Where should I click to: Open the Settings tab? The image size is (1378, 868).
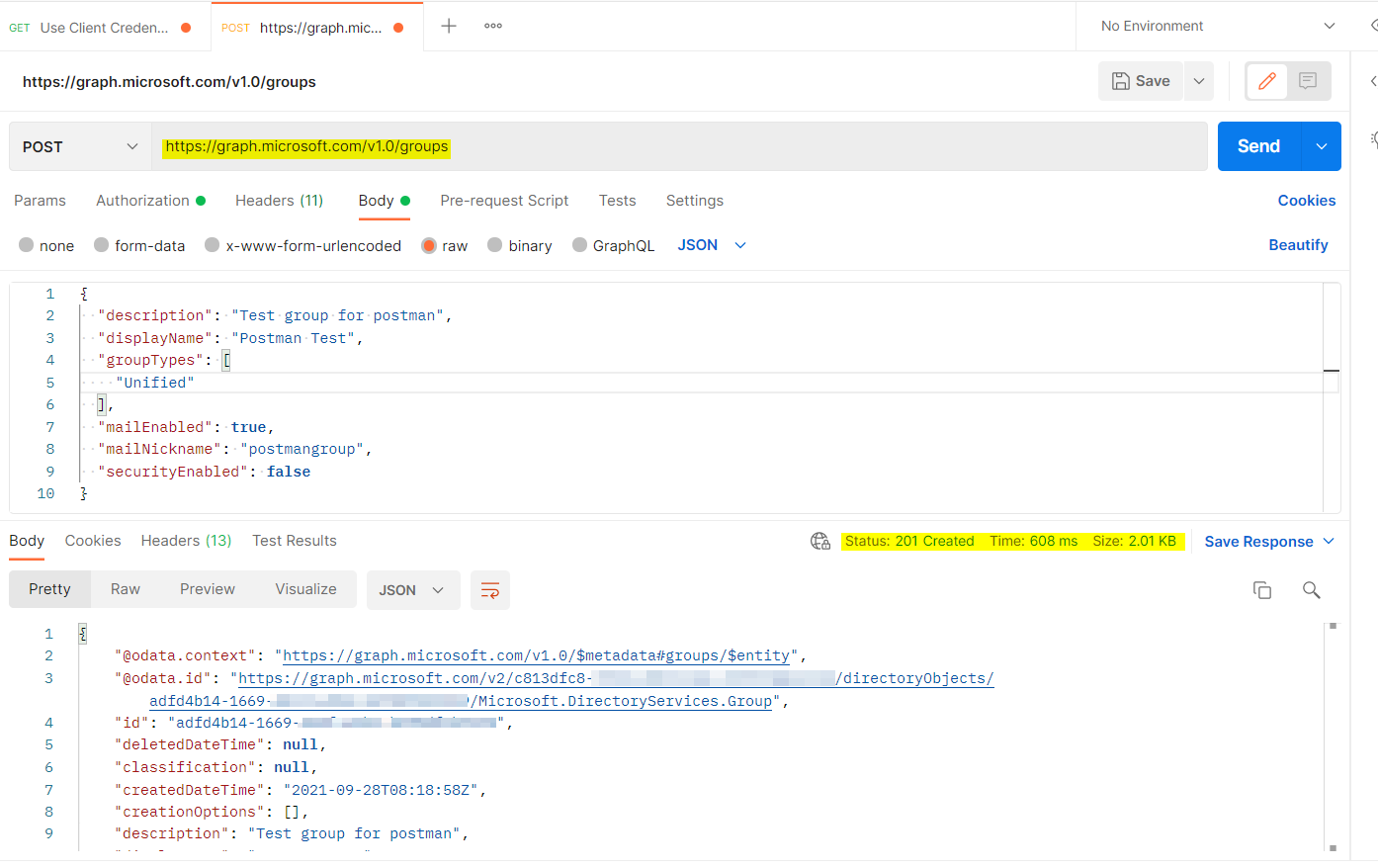[694, 201]
